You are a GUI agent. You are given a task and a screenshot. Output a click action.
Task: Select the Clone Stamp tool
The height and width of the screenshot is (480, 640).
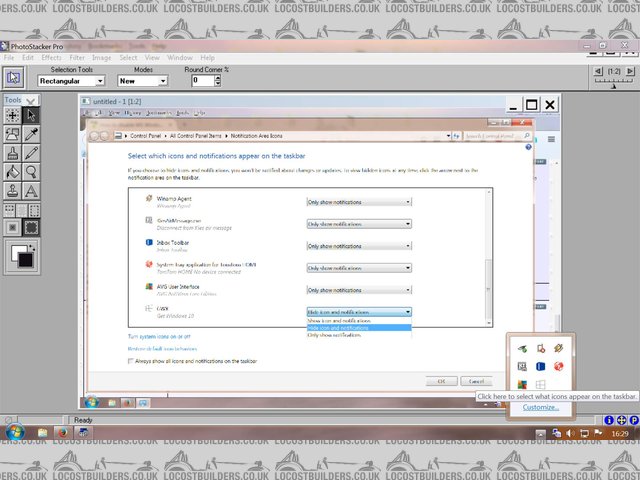(12, 190)
